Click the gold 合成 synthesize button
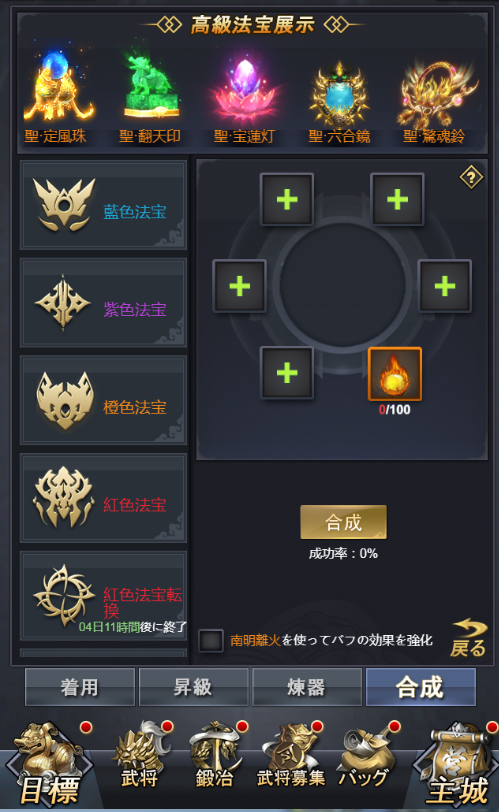499x812 pixels. click(x=344, y=522)
